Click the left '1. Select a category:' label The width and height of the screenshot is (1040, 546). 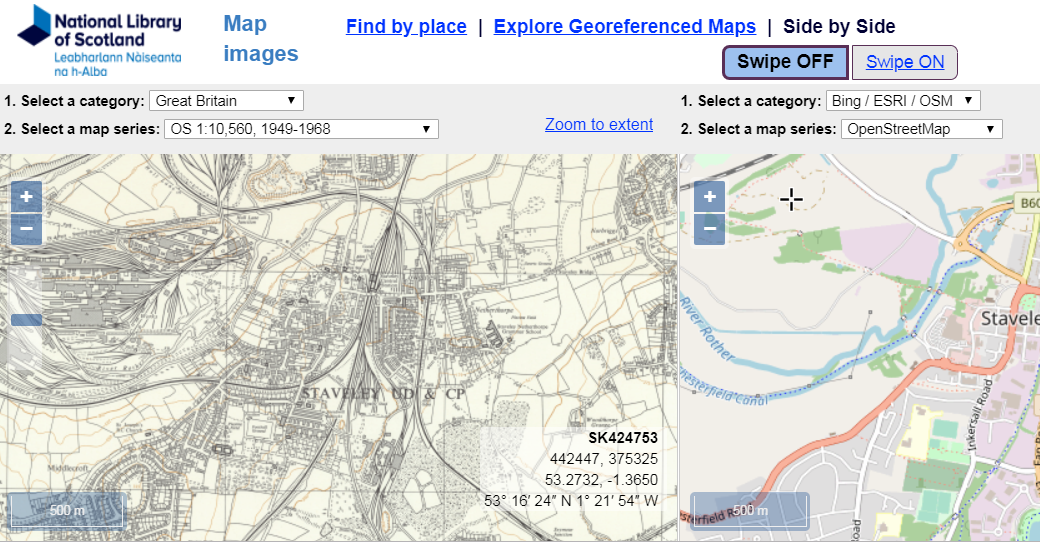(x=74, y=101)
